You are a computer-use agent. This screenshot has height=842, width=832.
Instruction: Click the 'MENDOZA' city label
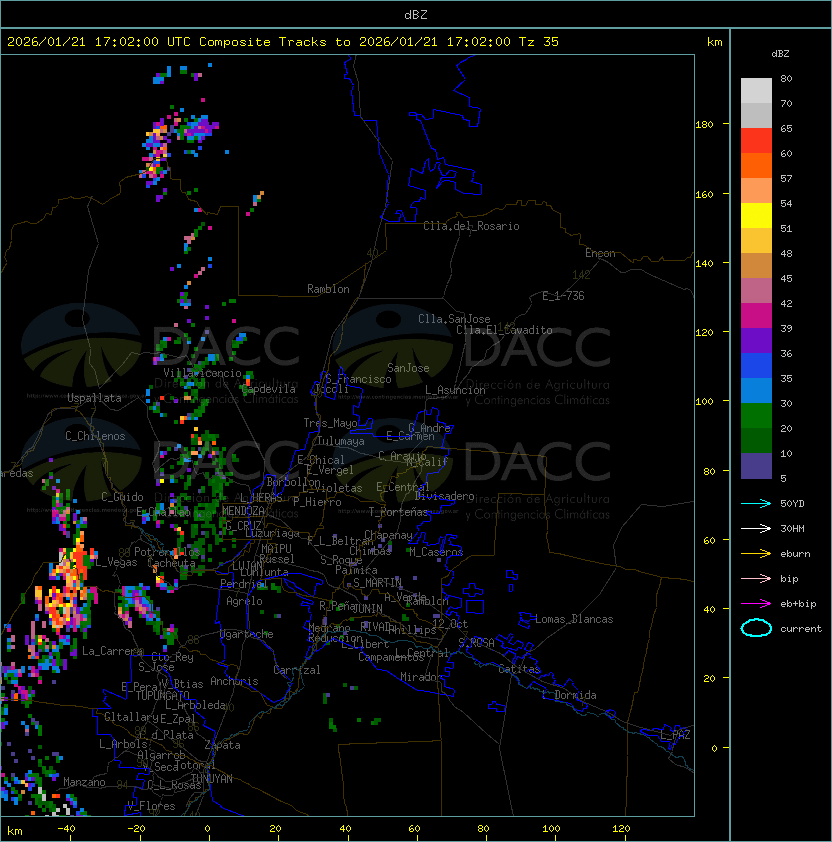(243, 511)
